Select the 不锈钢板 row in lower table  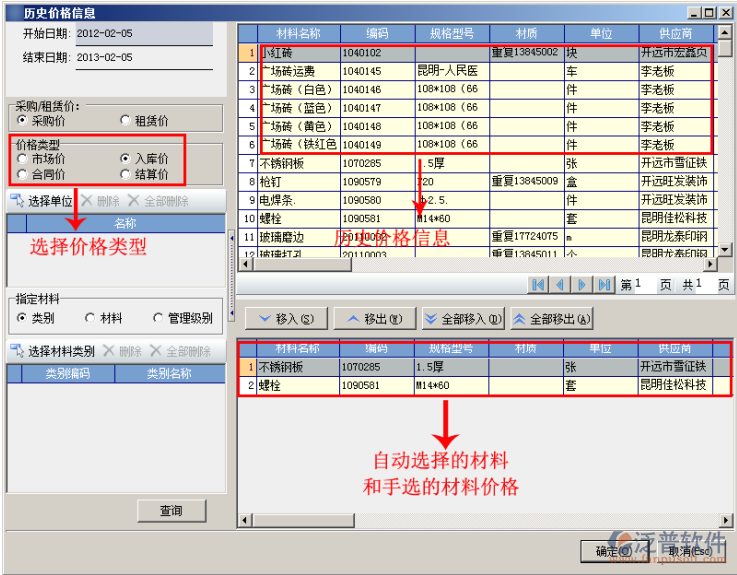(298, 367)
